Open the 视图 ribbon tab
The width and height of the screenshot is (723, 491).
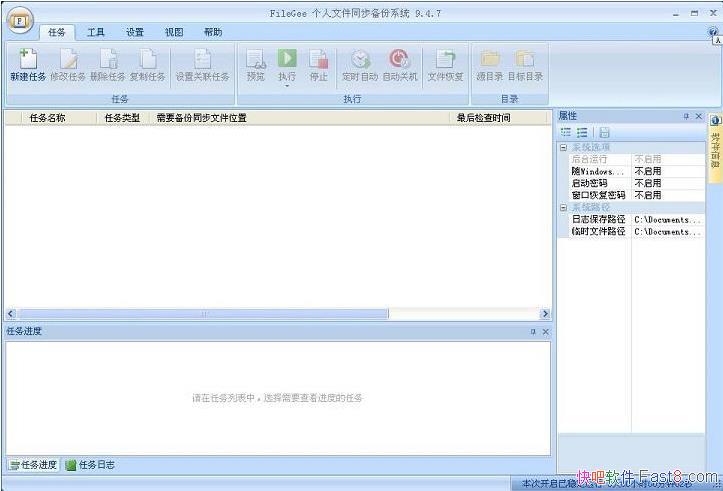[174, 32]
